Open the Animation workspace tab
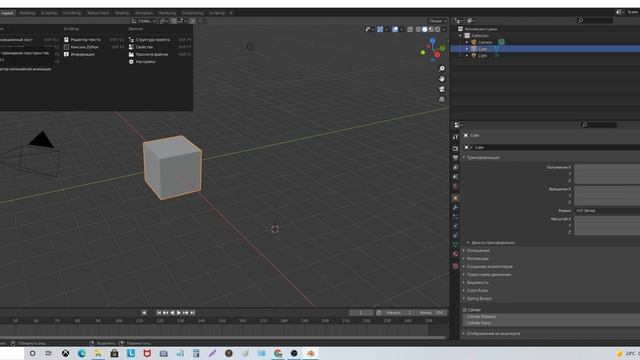 tap(144, 13)
